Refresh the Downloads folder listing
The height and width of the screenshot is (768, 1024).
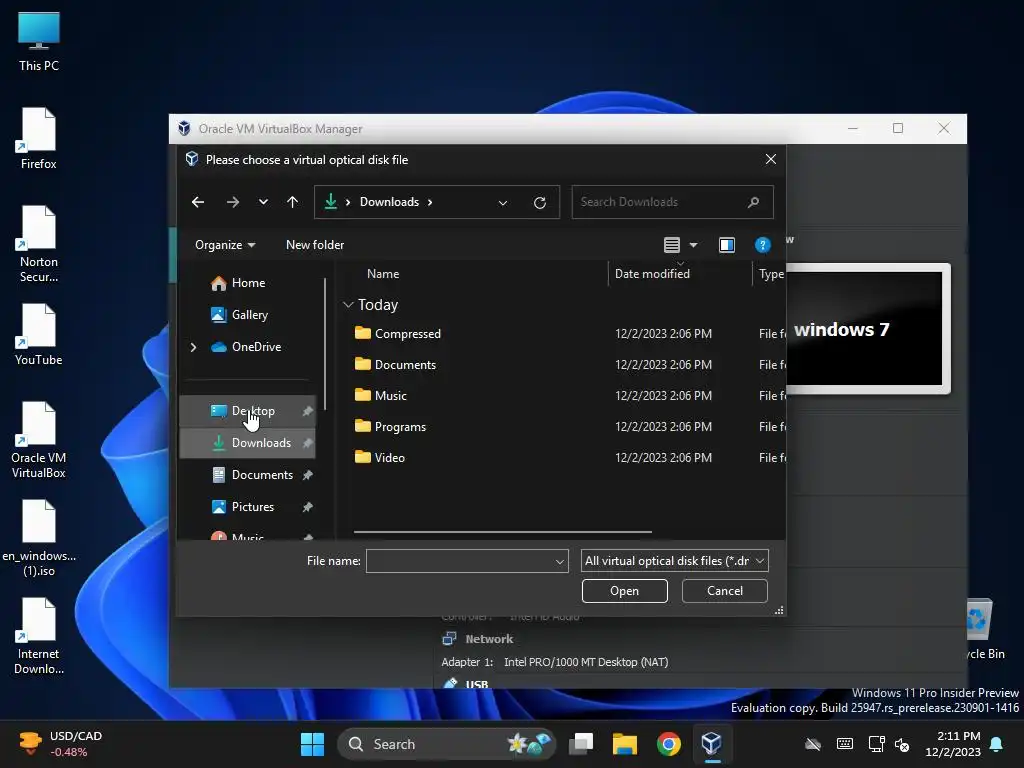[x=539, y=202]
